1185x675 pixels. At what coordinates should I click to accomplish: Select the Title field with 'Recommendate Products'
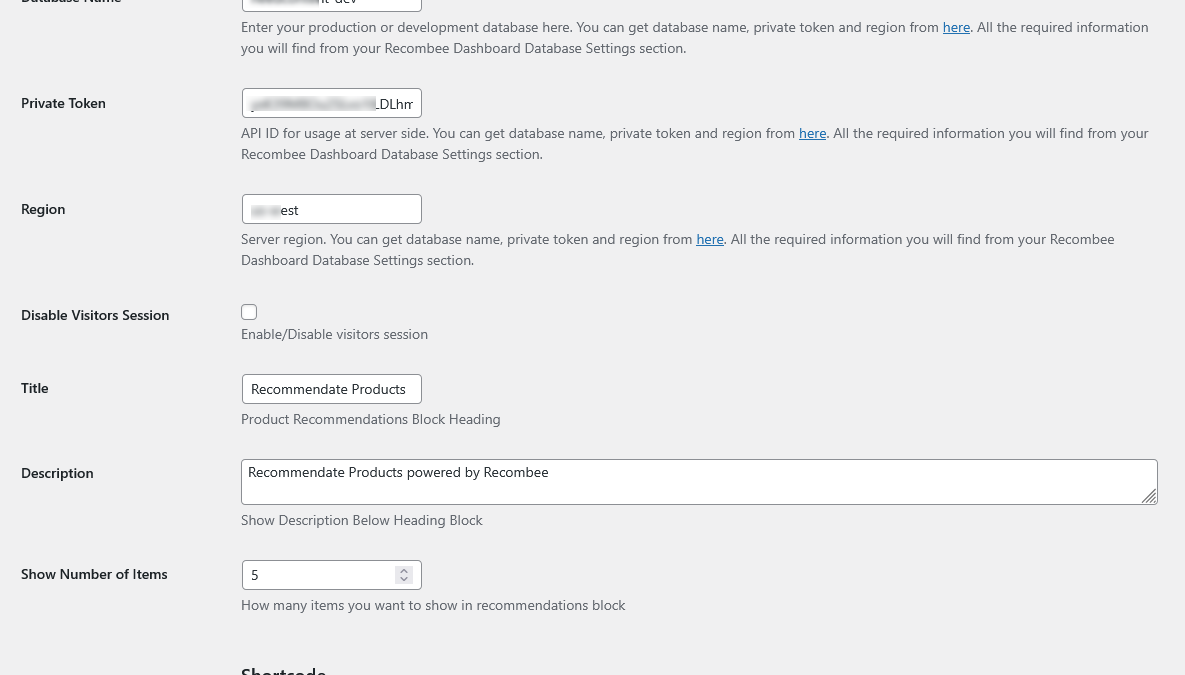pyautogui.click(x=331, y=389)
